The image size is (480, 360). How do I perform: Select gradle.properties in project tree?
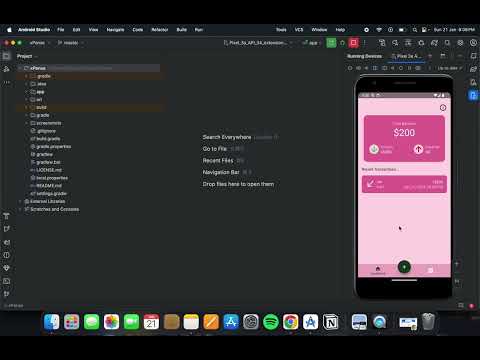point(51,146)
